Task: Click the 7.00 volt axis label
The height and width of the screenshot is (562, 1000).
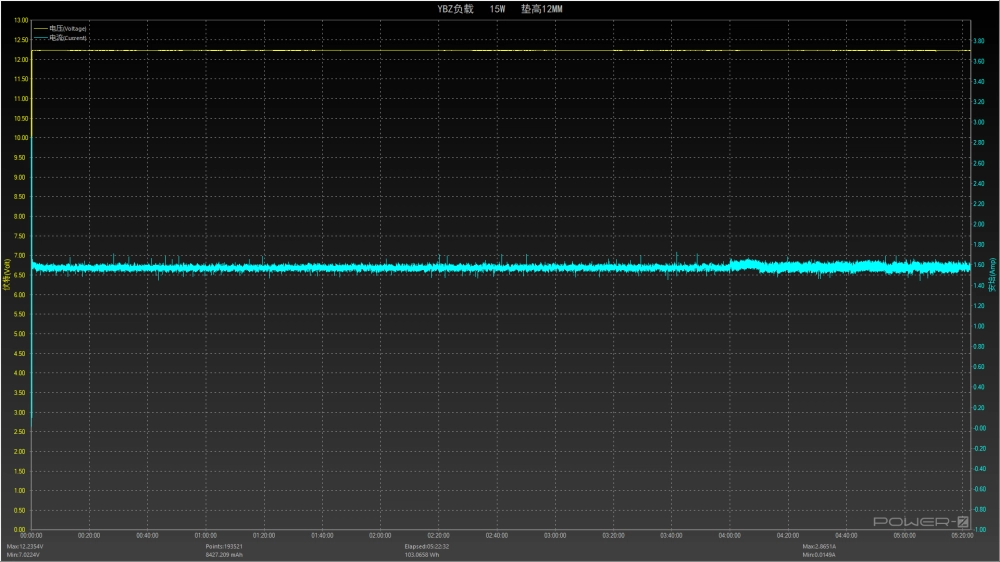Action: (x=20, y=256)
